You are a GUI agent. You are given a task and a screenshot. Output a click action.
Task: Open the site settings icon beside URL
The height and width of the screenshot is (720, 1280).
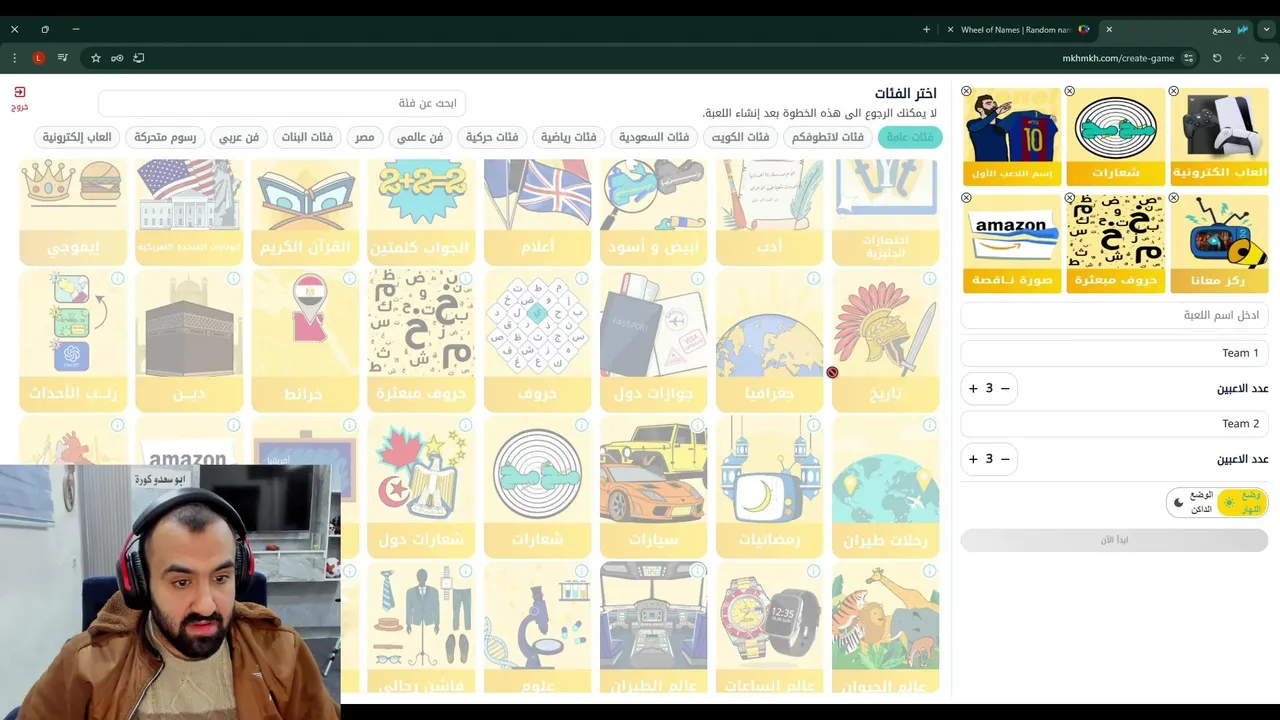tap(1188, 58)
